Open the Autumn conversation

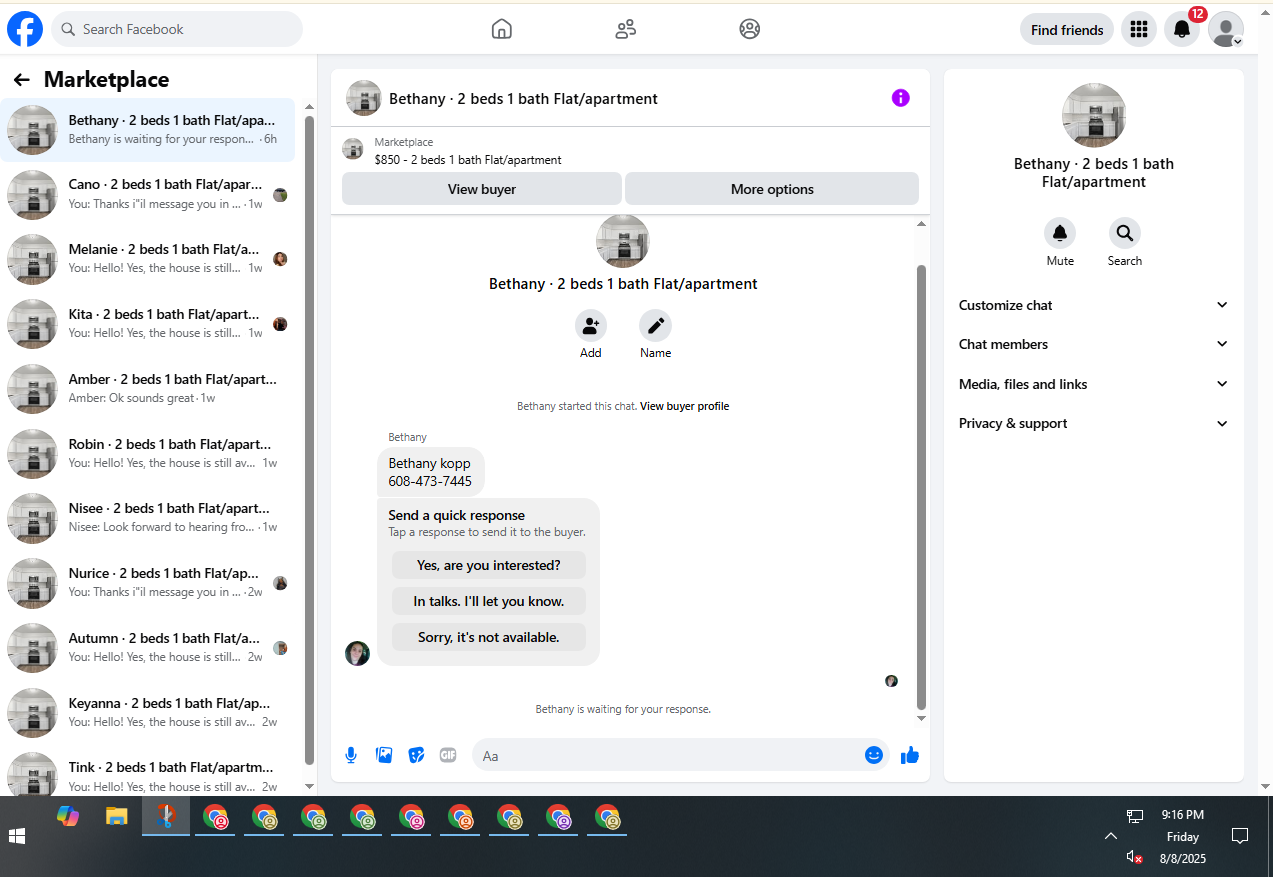point(148,648)
